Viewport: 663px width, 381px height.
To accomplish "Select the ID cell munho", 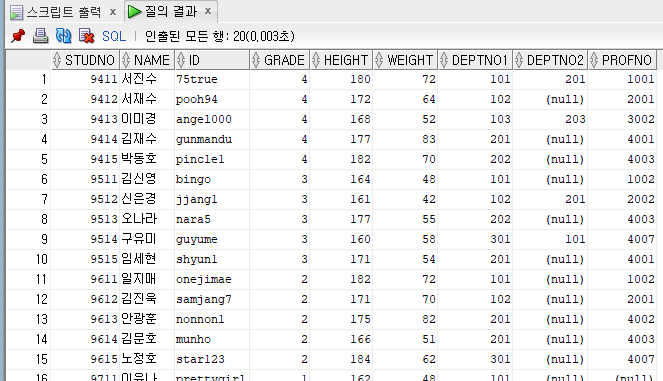I will tap(212, 340).
